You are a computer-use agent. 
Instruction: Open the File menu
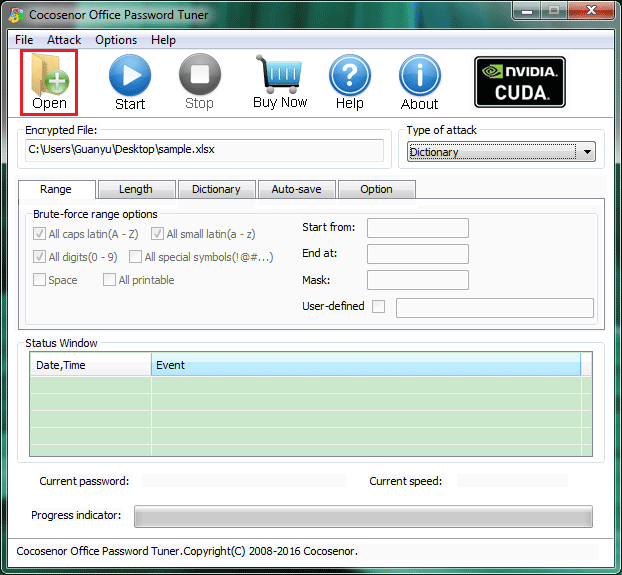click(24, 40)
